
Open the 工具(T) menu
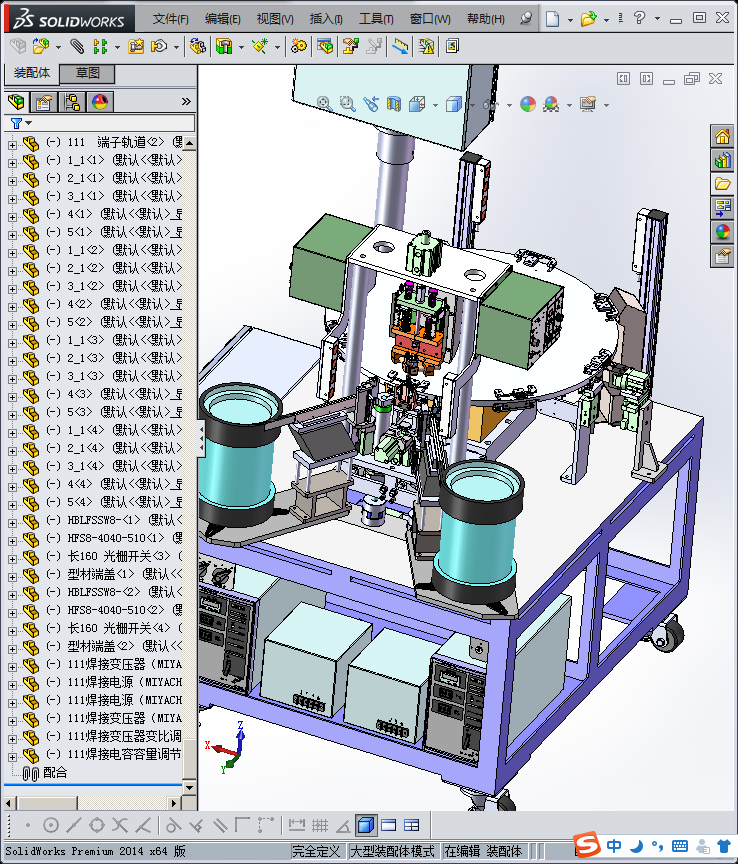[376, 19]
